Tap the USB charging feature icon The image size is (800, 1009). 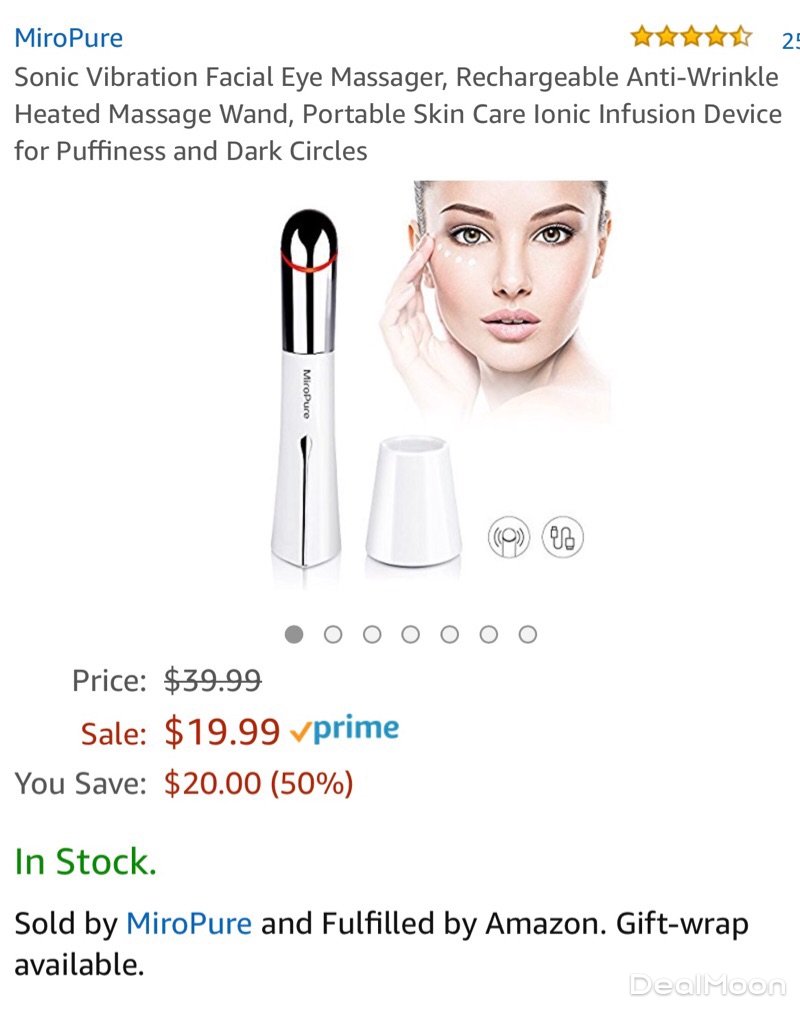[x=563, y=536]
